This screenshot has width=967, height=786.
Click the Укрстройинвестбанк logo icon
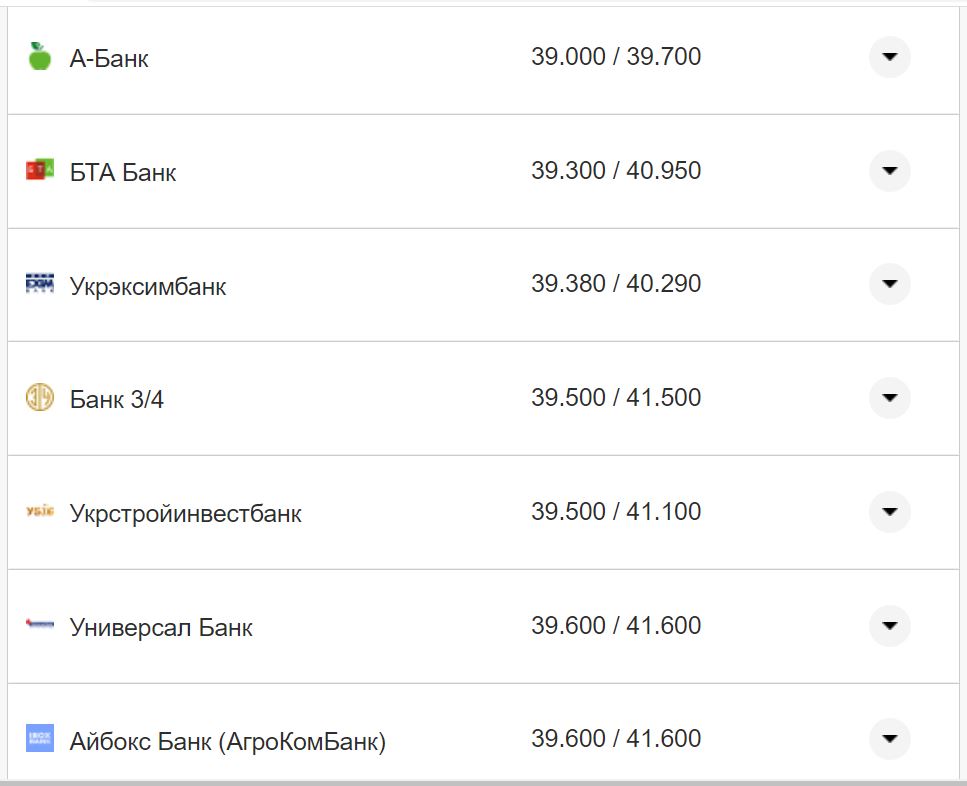[x=40, y=512]
